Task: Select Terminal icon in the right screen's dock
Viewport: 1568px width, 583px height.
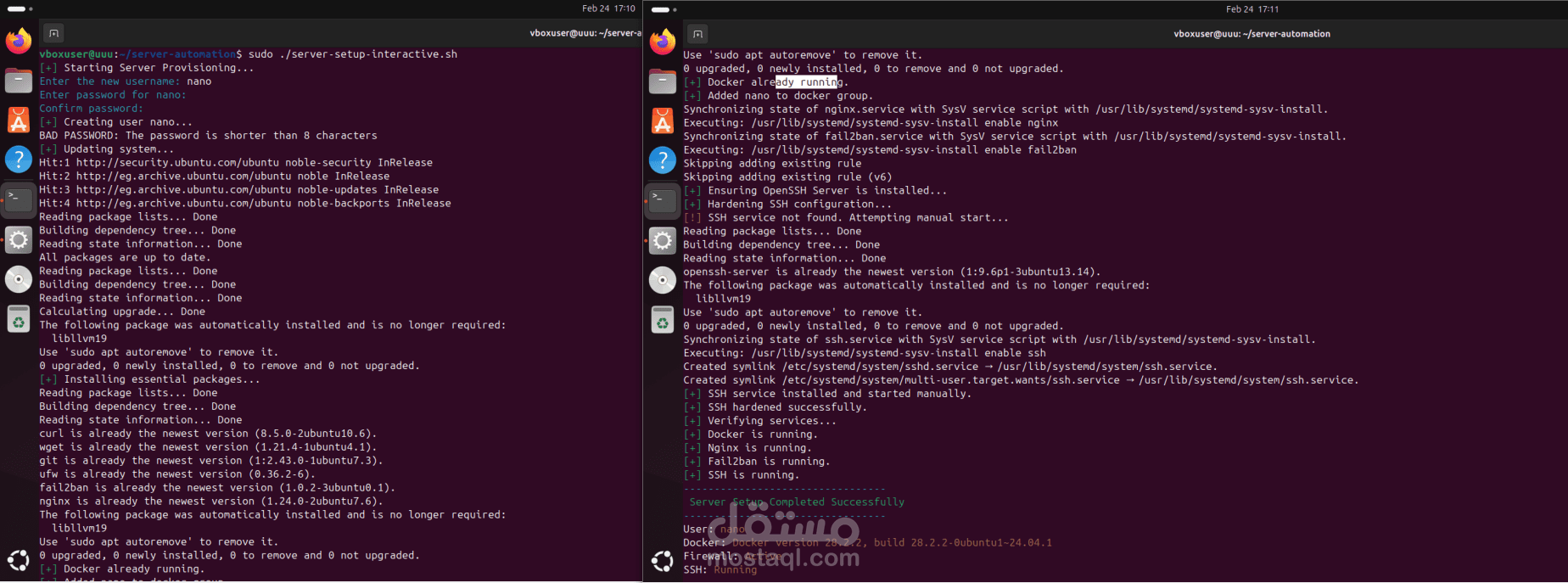Action: pyautogui.click(x=663, y=199)
